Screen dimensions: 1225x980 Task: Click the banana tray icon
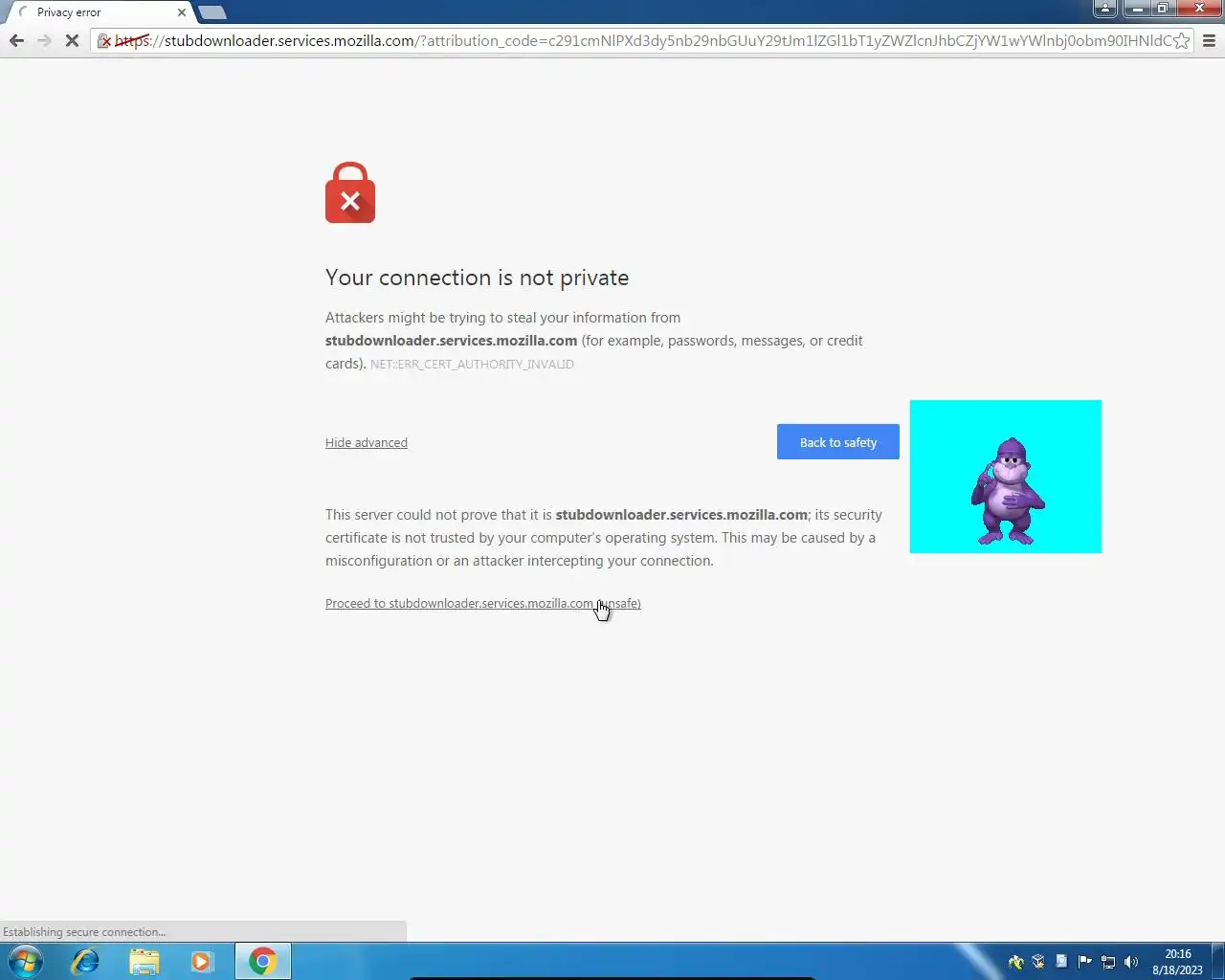(x=1015, y=962)
